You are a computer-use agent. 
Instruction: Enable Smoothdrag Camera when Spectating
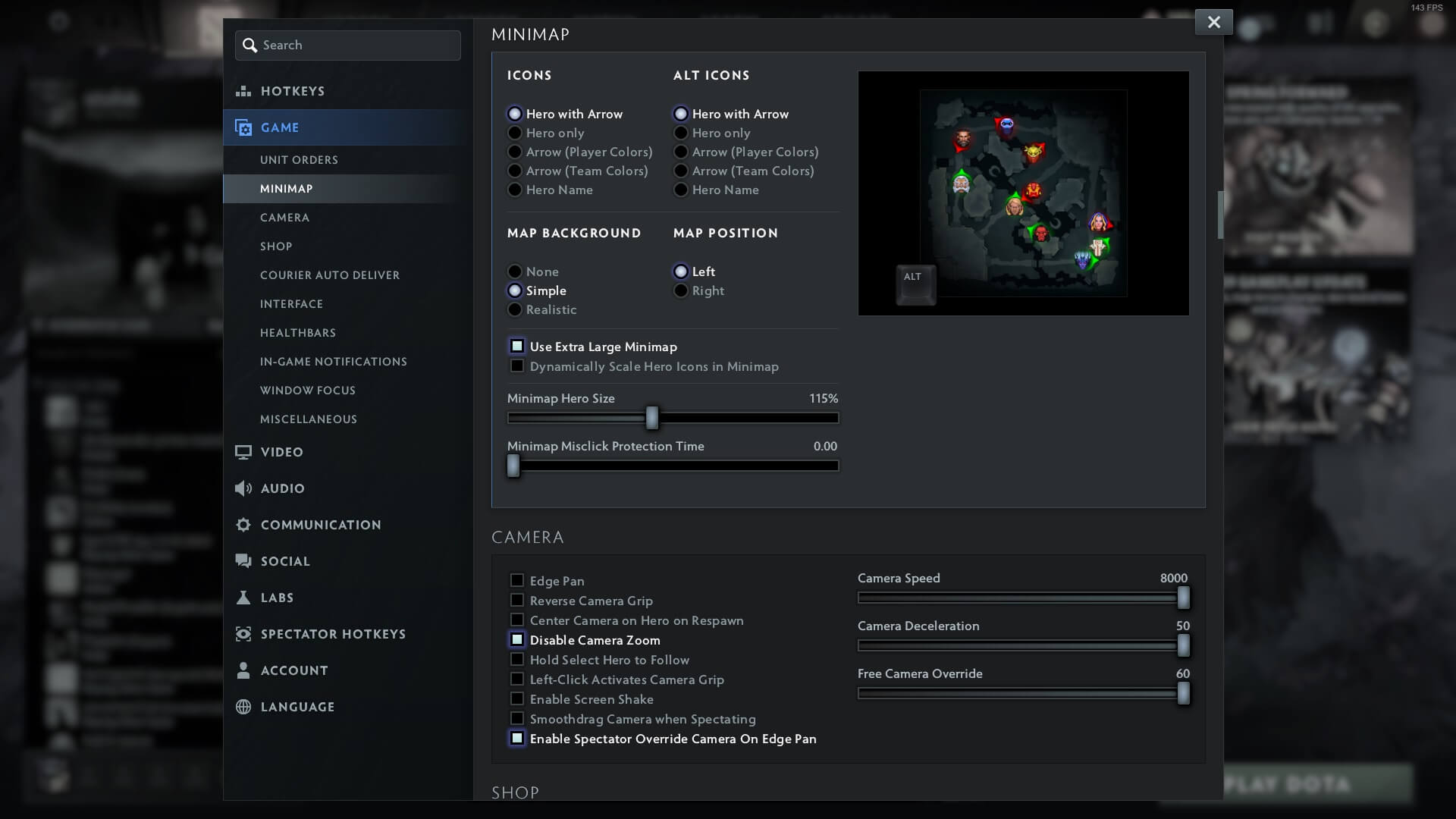pyautogui.click(x=517, y=718)
